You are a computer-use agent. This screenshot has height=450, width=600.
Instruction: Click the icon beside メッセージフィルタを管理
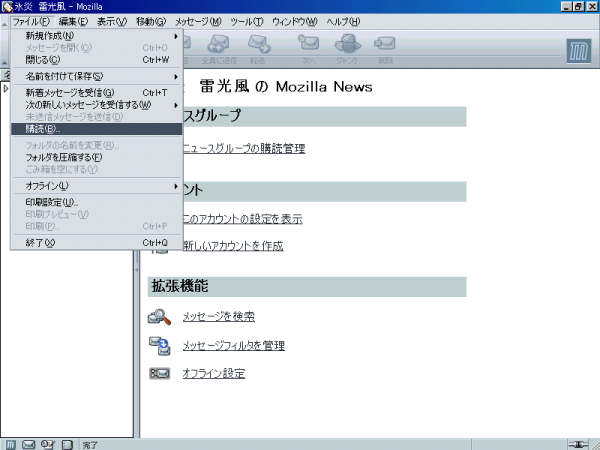point(160,346)
